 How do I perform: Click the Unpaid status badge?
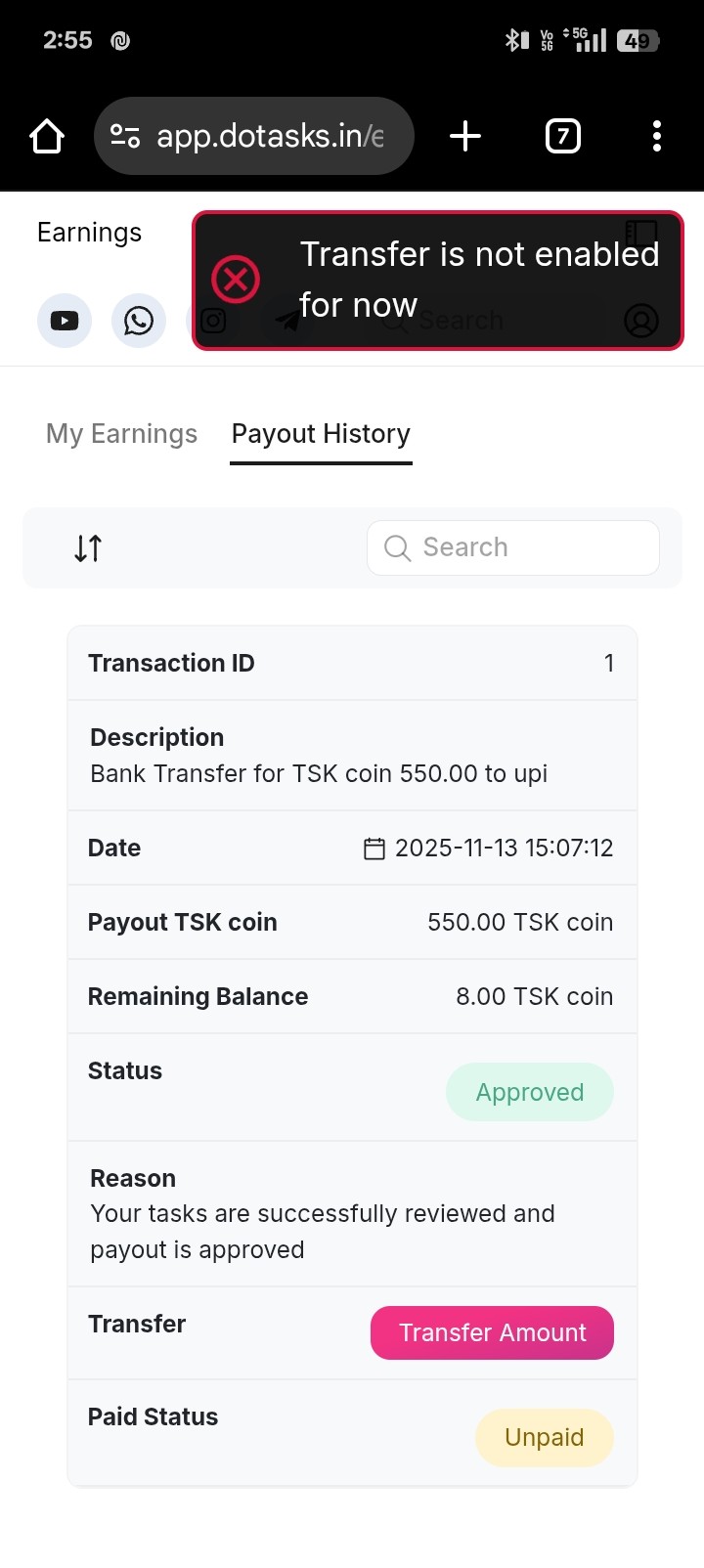[x=544, y=1437]
